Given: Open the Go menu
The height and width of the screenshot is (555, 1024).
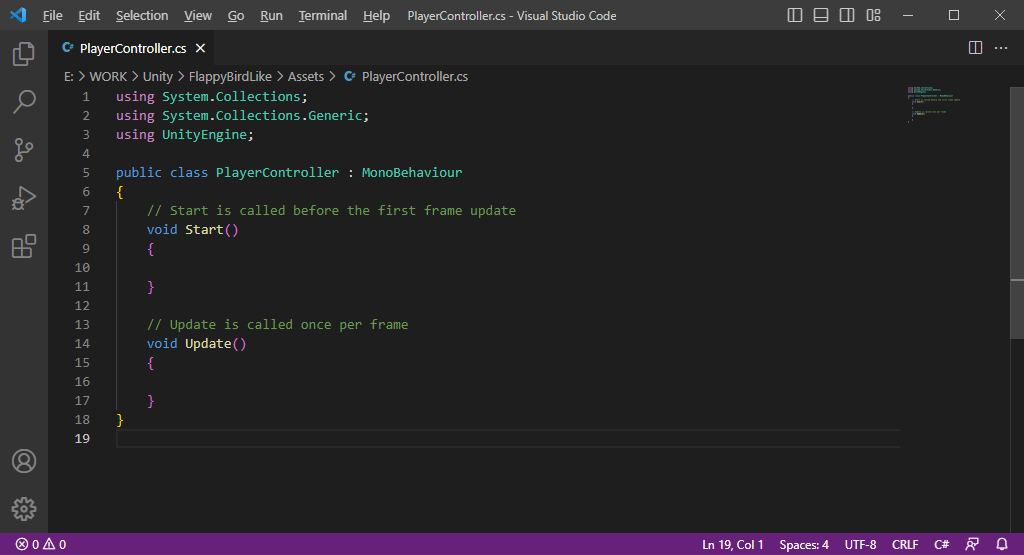Looking at the screenshot, I should coord(236,16).
